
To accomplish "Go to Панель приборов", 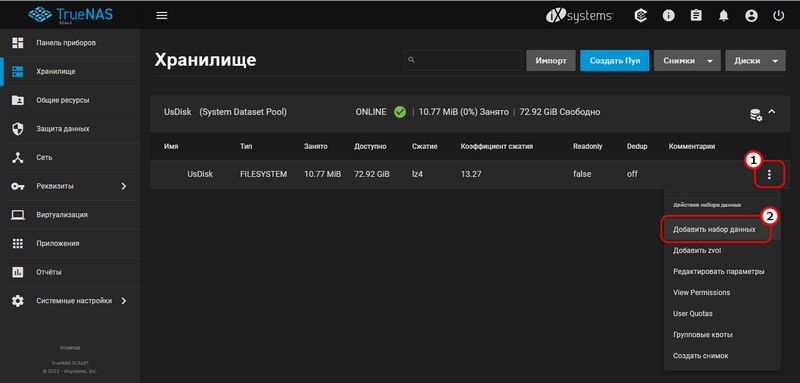I will (x=66, y=43).
